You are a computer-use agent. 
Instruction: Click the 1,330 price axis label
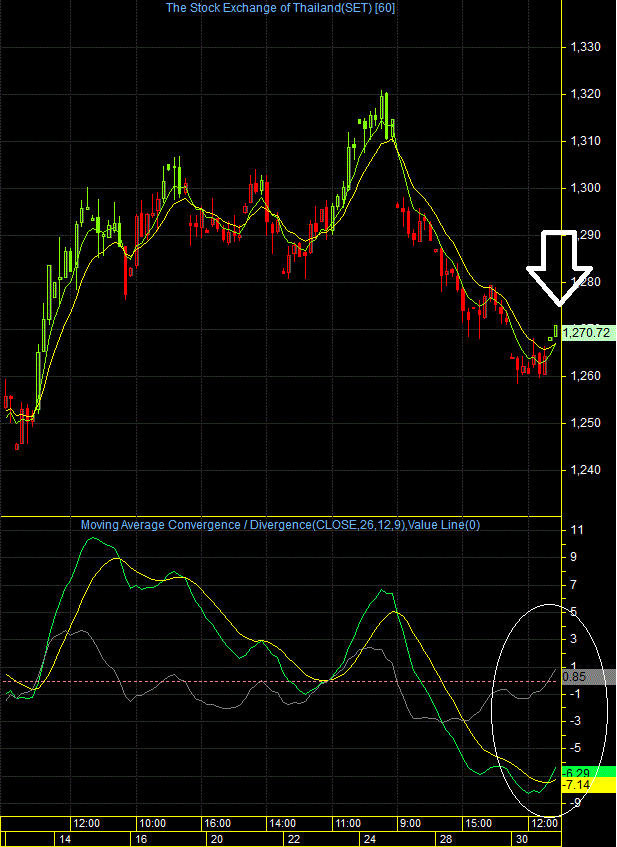pyautogui.click(x=586, y=48)
